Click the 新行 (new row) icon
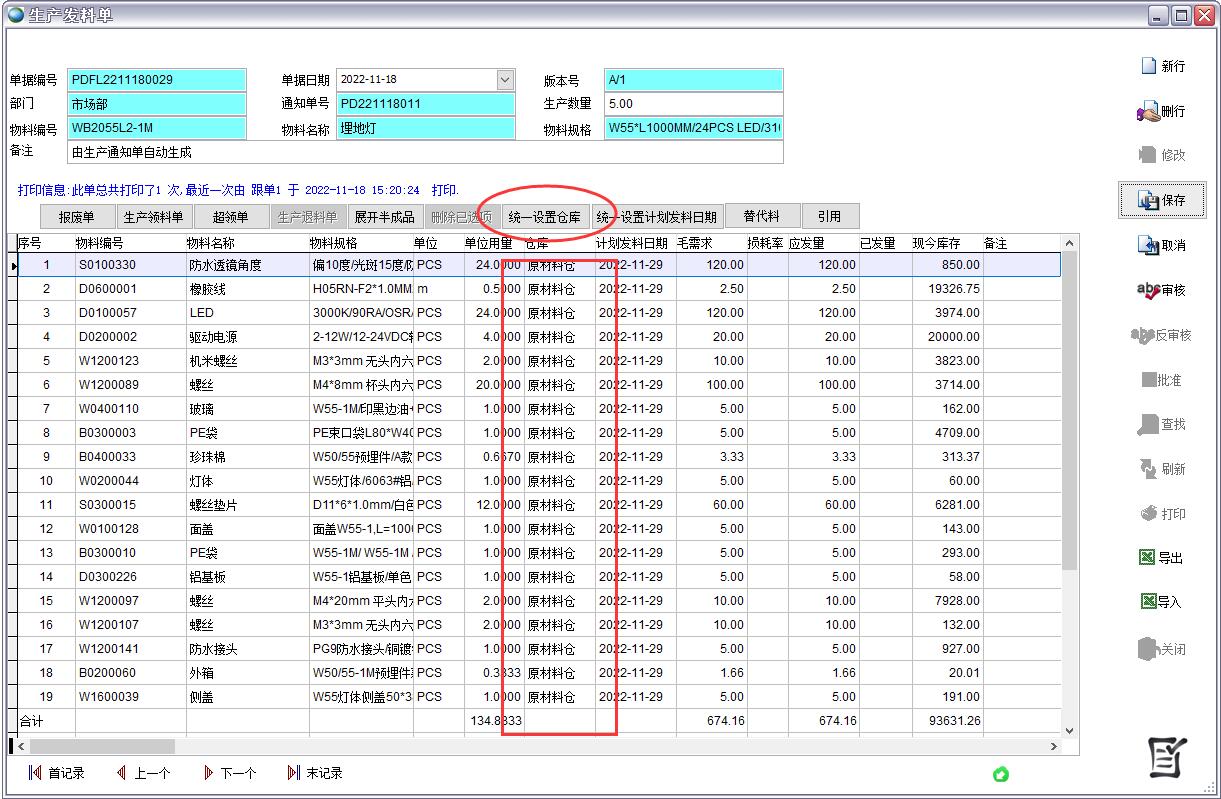 pyautogui.click(x=1149, y=66)
